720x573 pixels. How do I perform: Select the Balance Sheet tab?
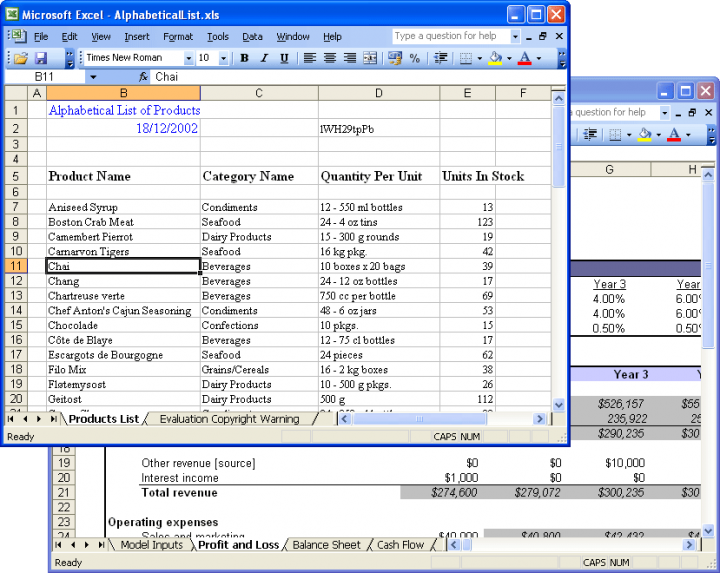coord(326,545)
